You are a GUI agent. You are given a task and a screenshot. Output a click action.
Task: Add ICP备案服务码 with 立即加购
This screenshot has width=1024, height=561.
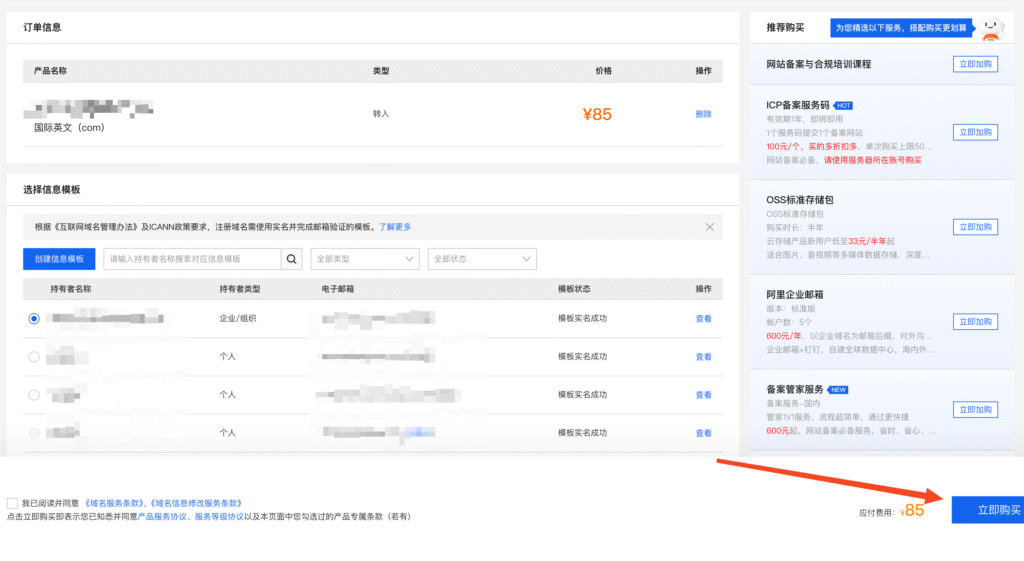[975, 132]
